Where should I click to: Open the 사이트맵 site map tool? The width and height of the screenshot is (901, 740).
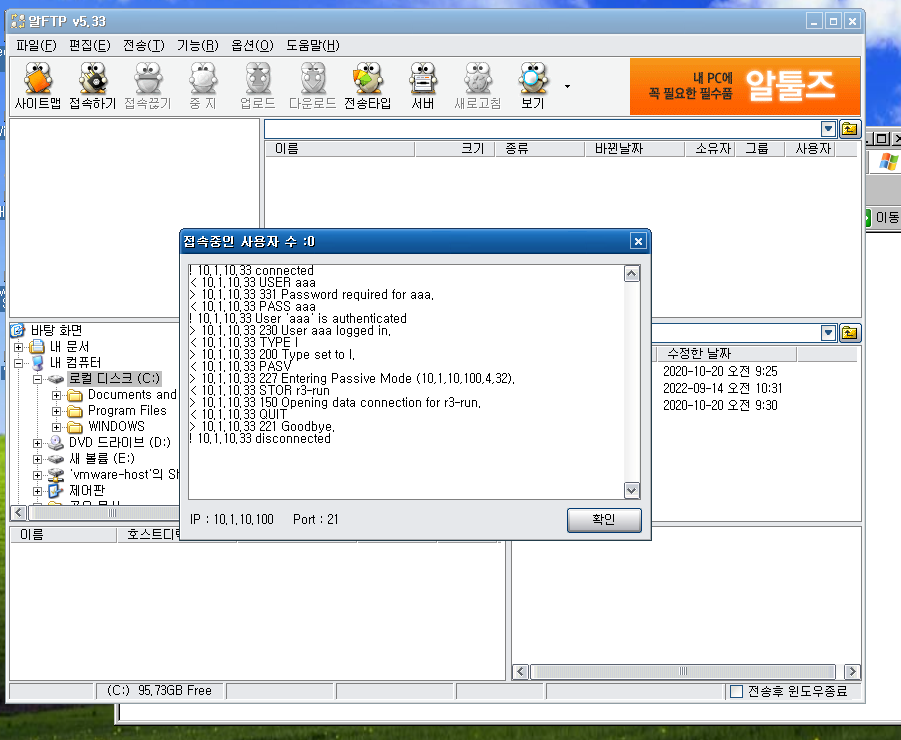point(37,86)
